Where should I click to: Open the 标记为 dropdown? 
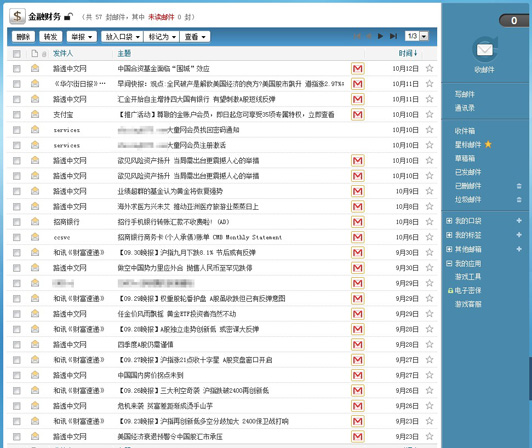coord(162,37)
